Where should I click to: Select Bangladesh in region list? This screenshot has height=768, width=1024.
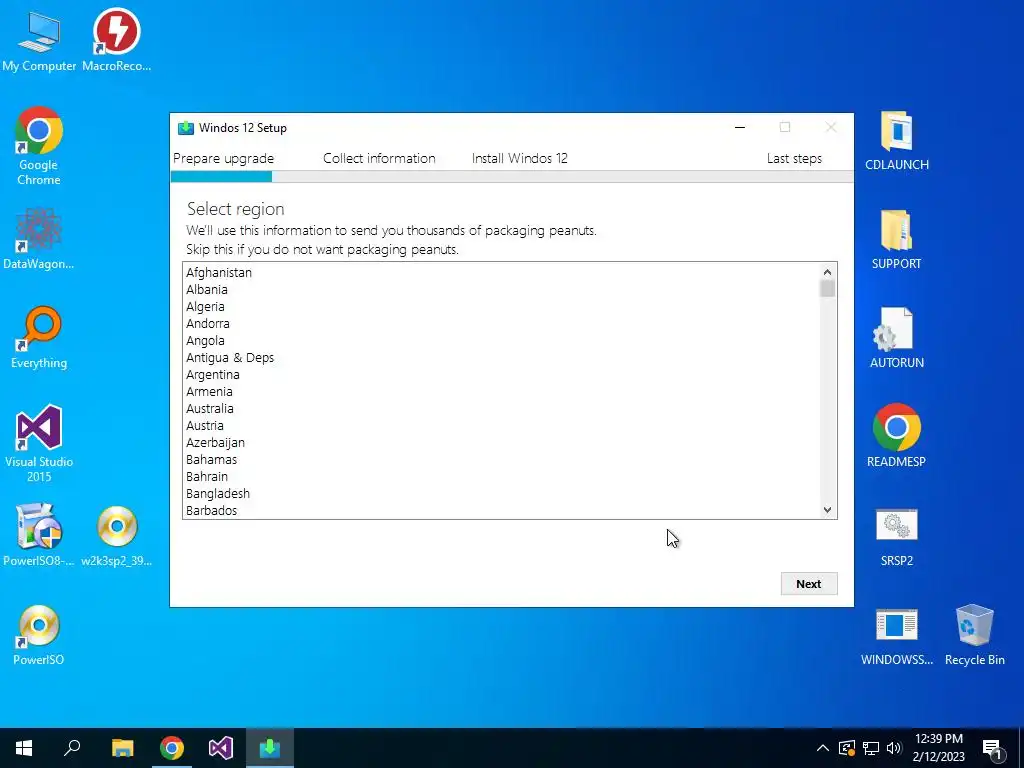pyautogui.click(x=502, y=493)
